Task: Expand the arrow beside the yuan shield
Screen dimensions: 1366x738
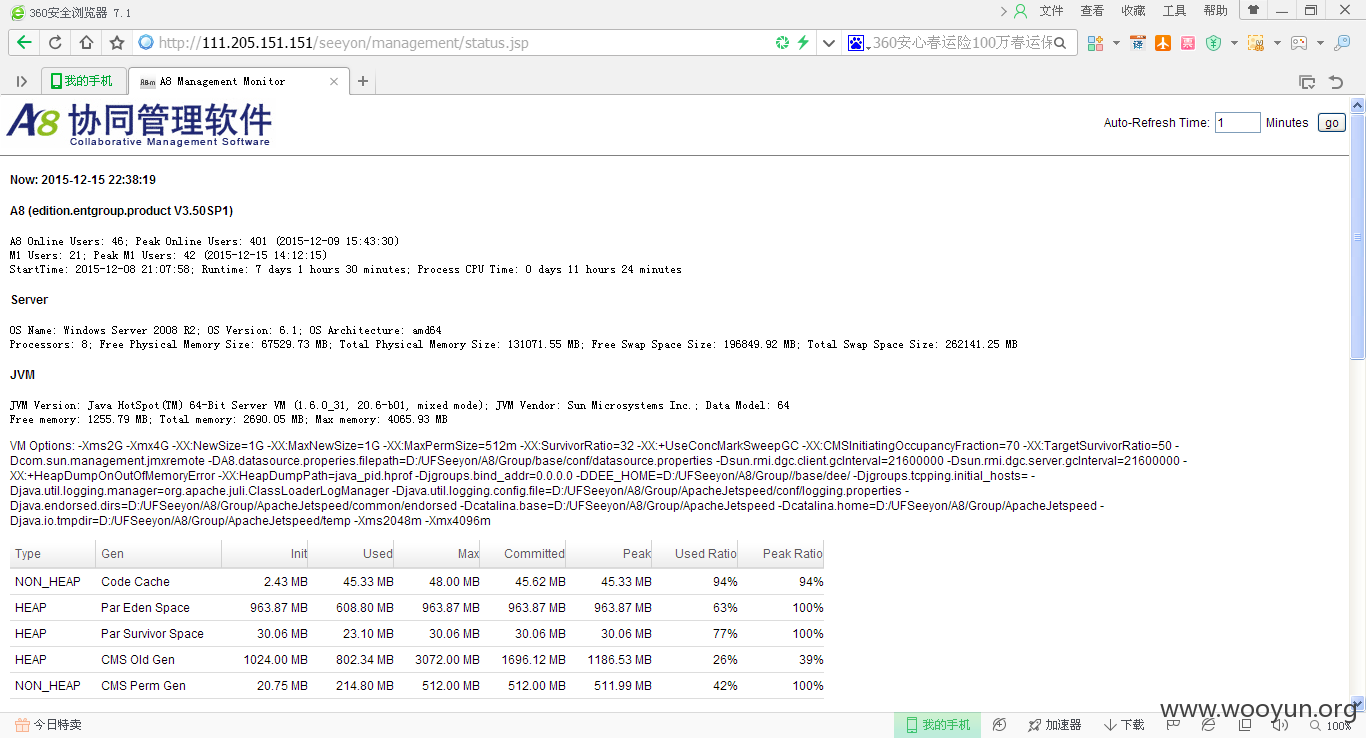Action: point(1234,43)
